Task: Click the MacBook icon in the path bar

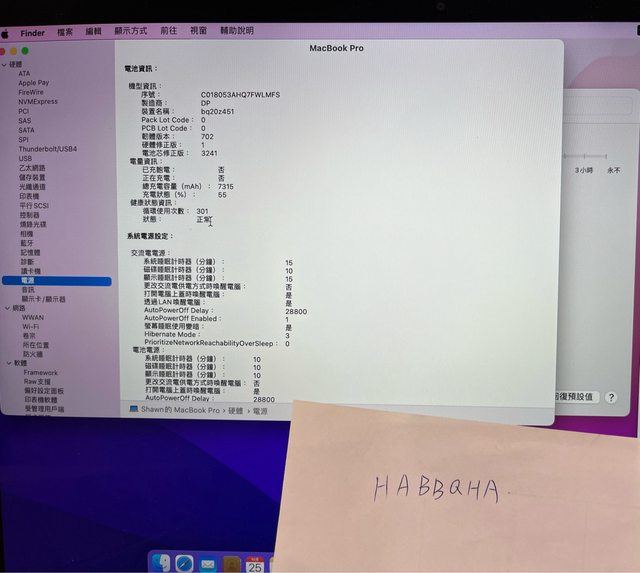Action: (134, 410)
